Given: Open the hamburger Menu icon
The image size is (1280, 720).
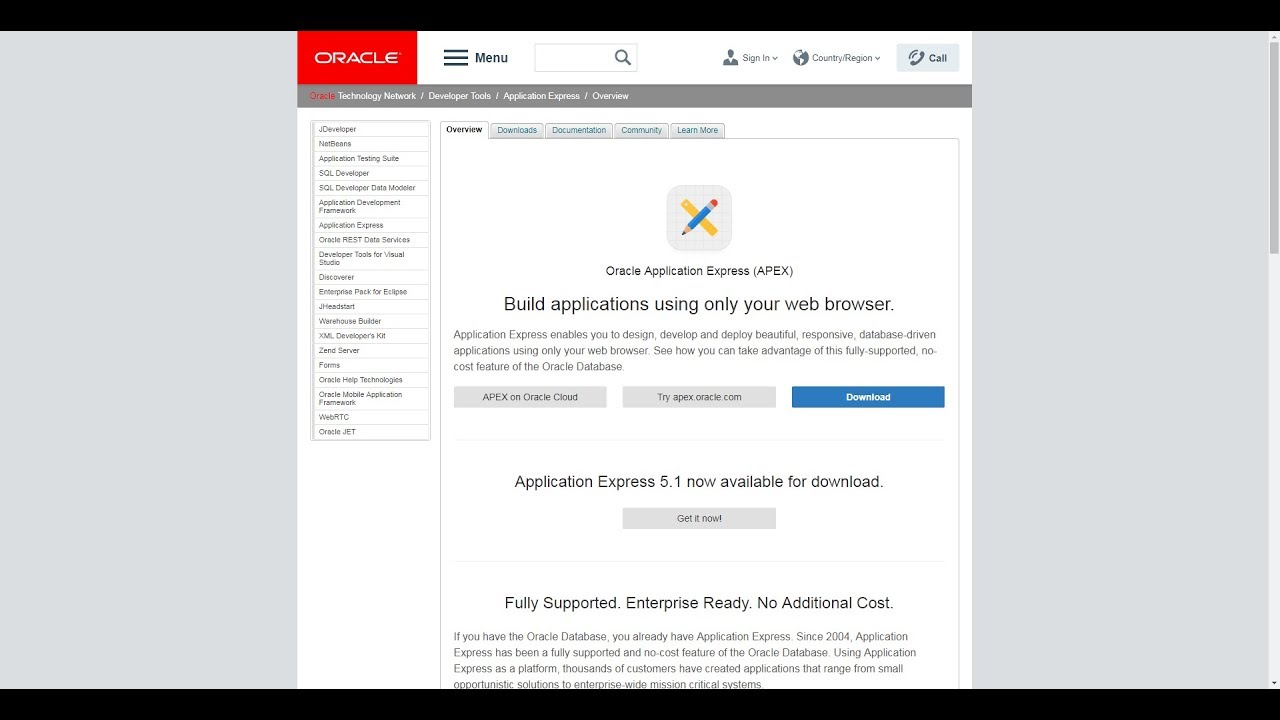Looking at the screenshot, I should click(456, 58).
